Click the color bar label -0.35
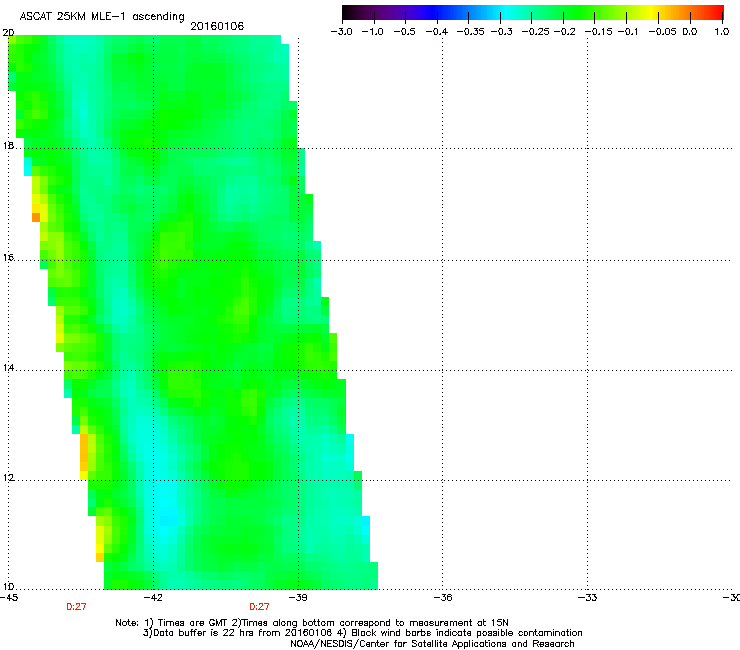This screenshot has width=740, height=650. 471,32
